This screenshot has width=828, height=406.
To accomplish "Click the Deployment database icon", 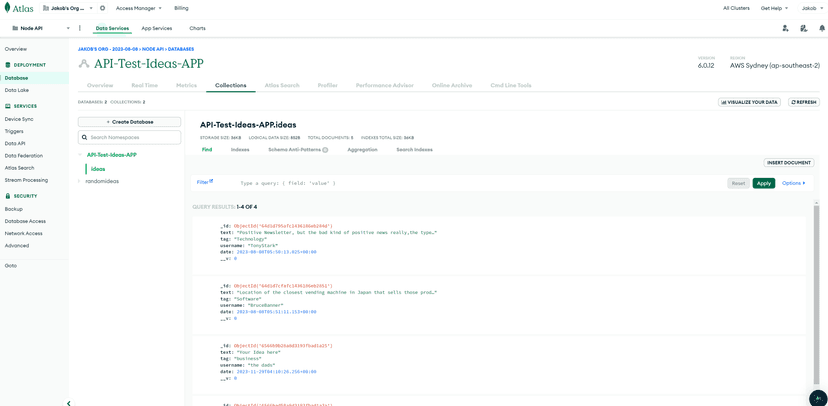I will click(x=8, y=65).
